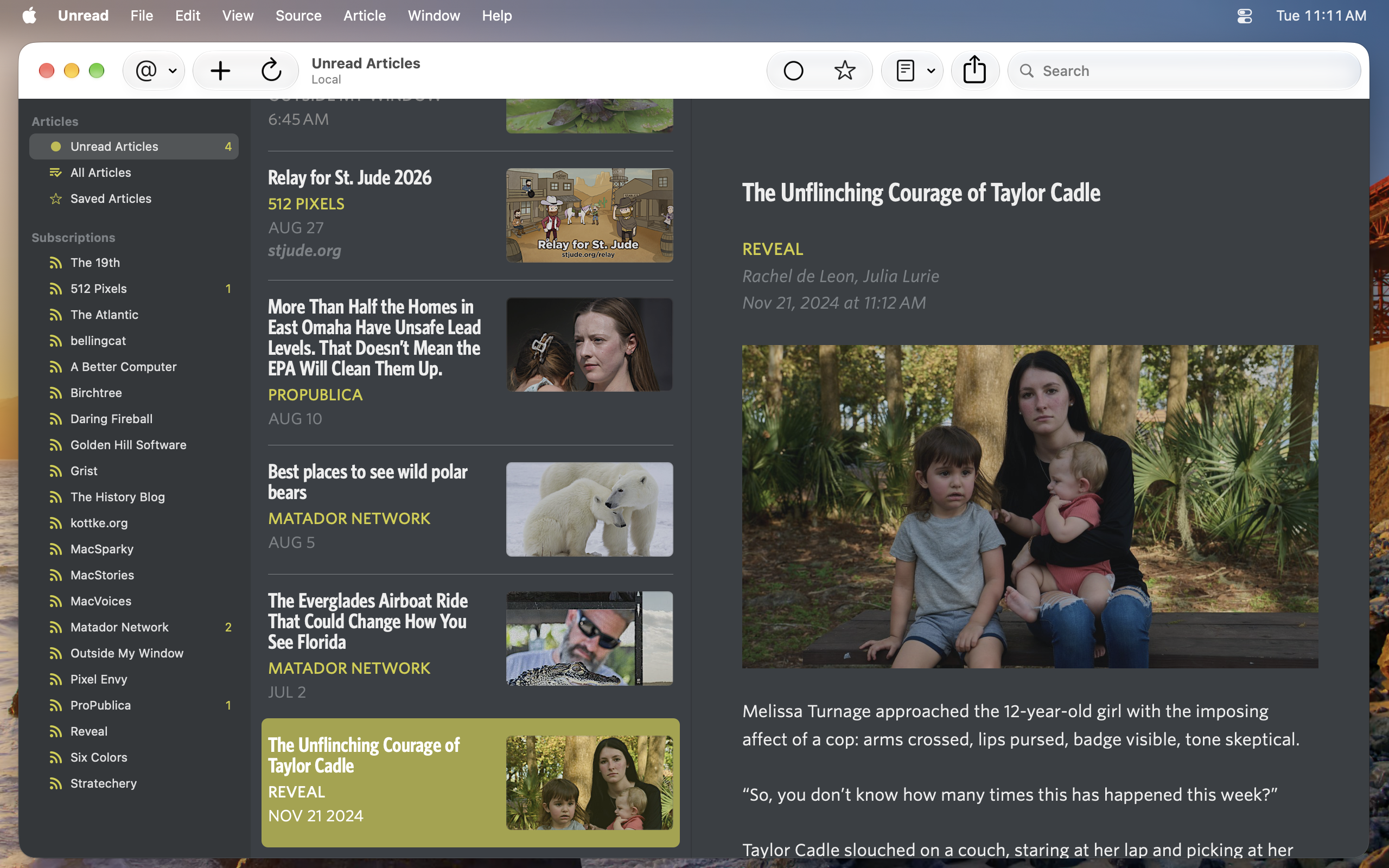Click the All Articles list icon

point(56,173)
